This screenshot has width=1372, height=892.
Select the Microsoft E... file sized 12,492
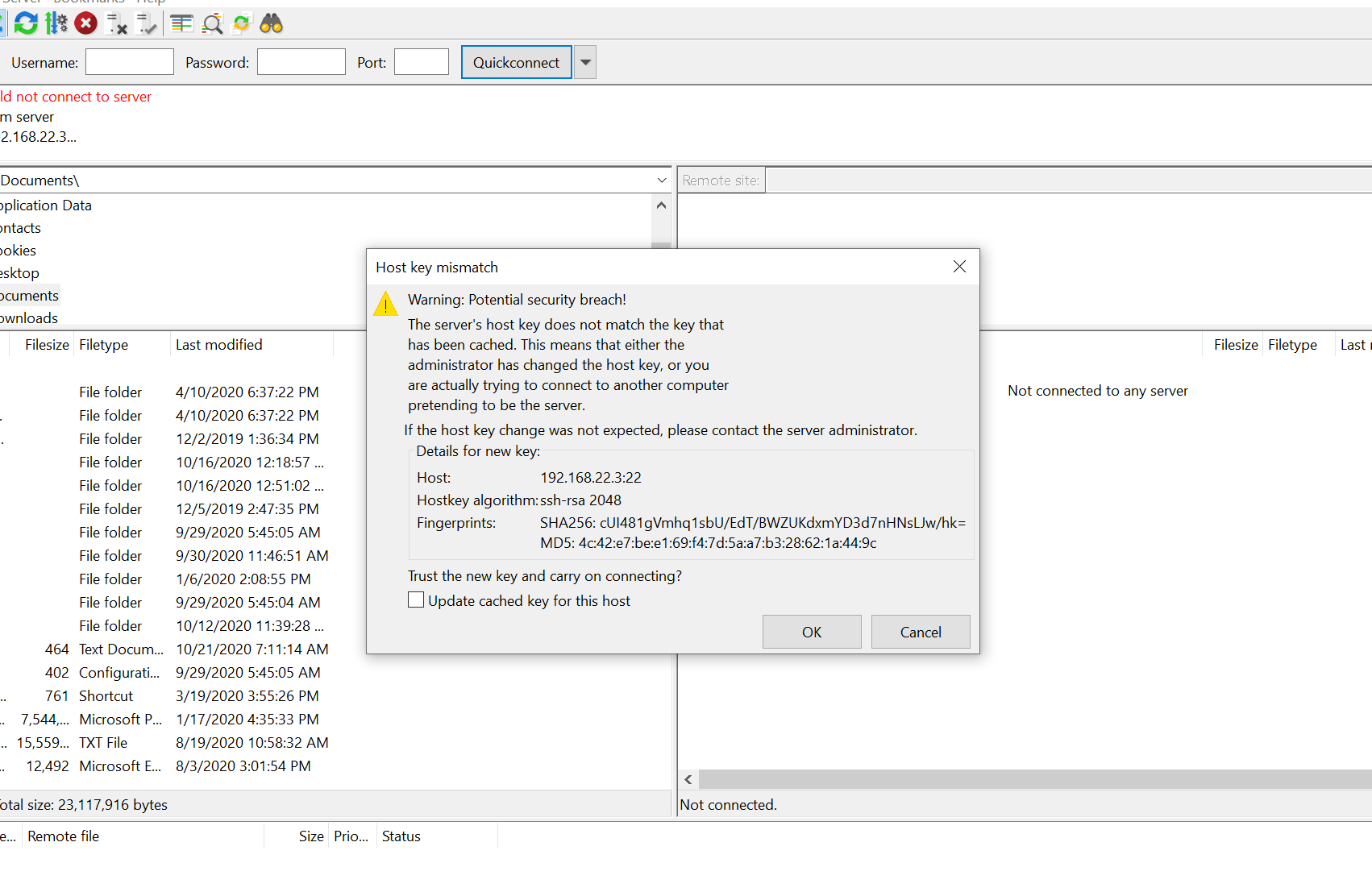[165, 766]
